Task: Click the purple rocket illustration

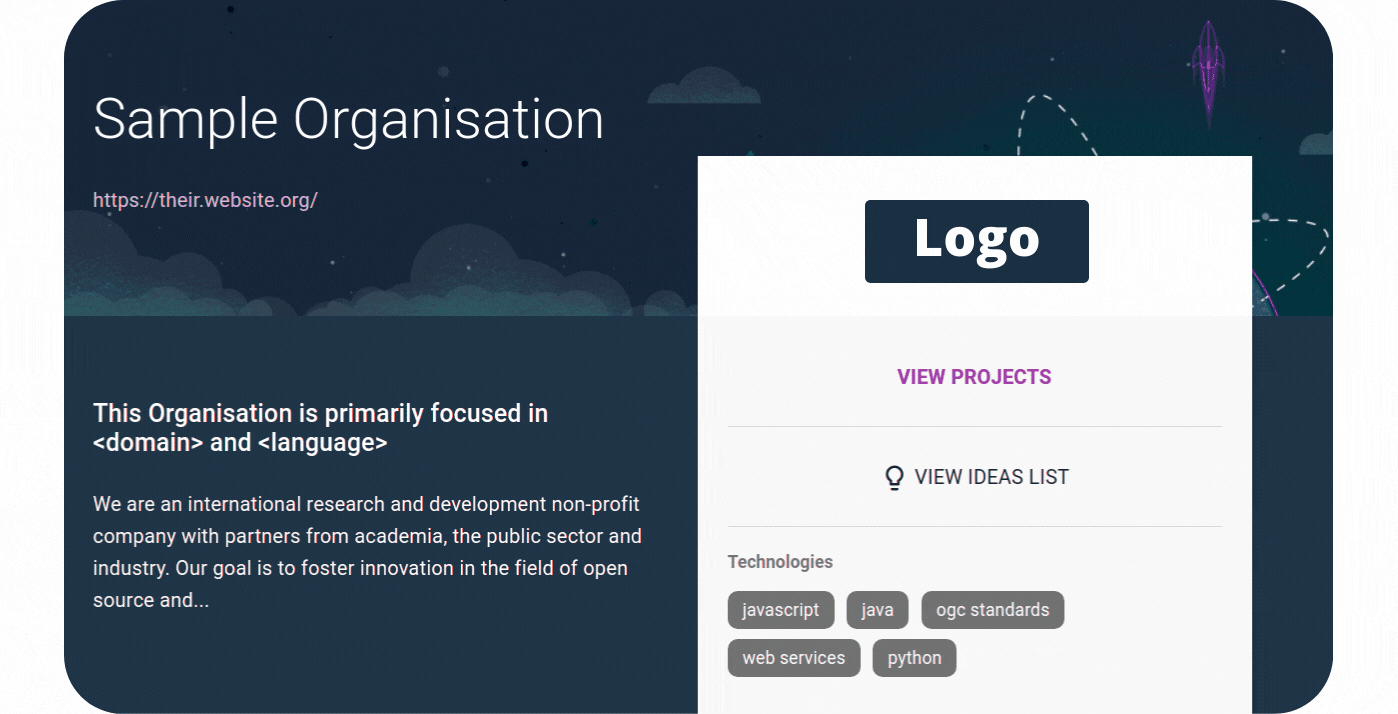Action: (x=1209, y=72)
